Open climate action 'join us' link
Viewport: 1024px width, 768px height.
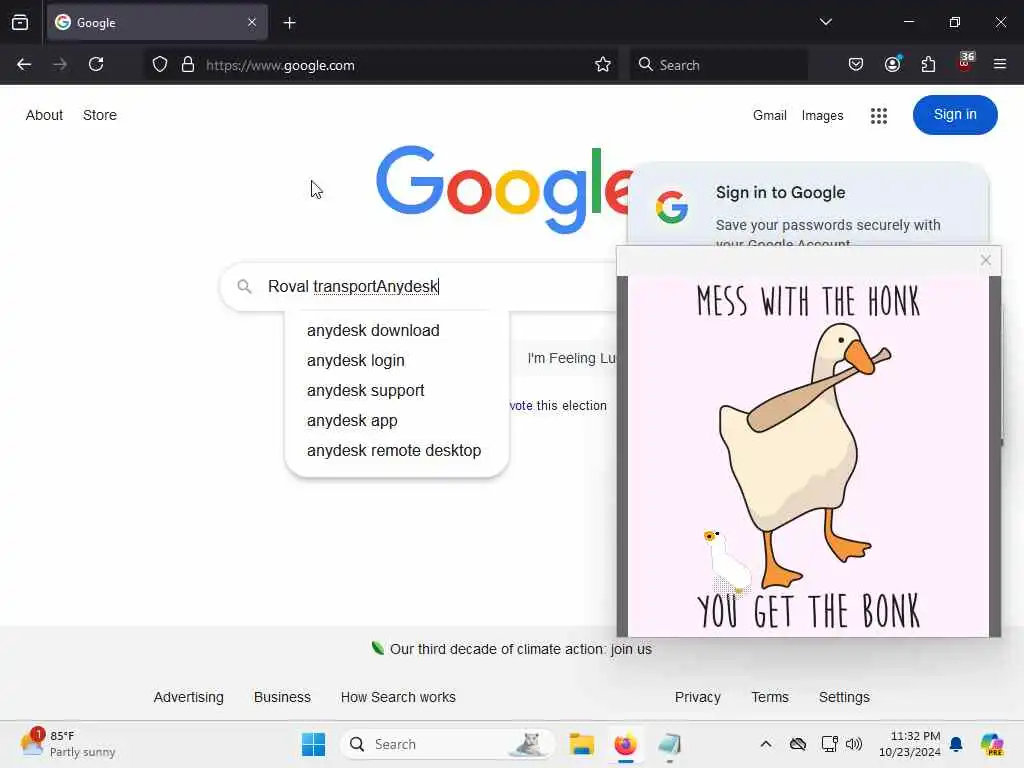631,649
